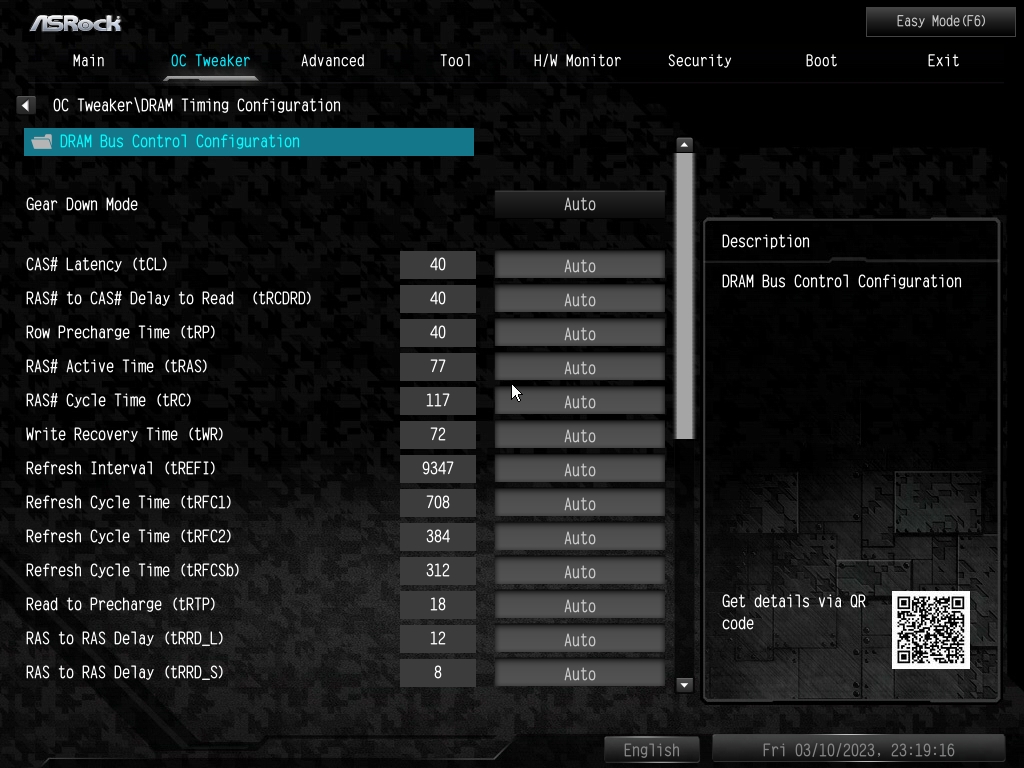Click the scrollbar down arrow
The width and height of the screenshot is (1024, 768).
click(684, 684)
